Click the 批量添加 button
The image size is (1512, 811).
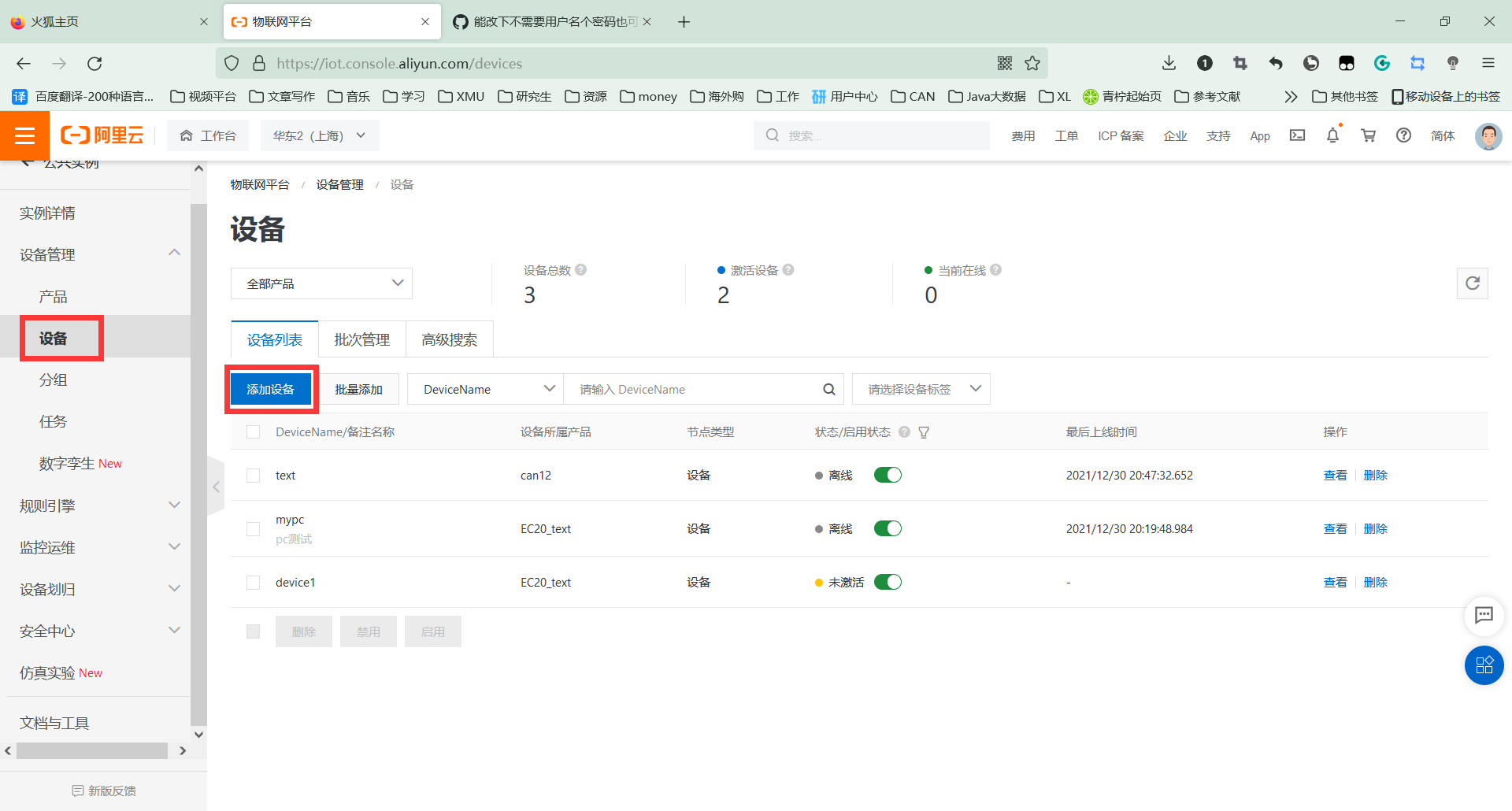point(358,389)
